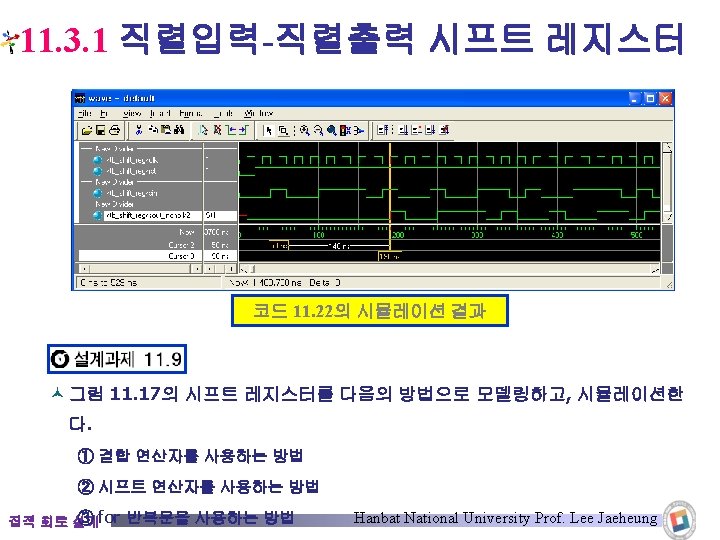Click the Zoom Full dark magnifier icon
The height and width of the screenshot is (540, 720).
332,130
